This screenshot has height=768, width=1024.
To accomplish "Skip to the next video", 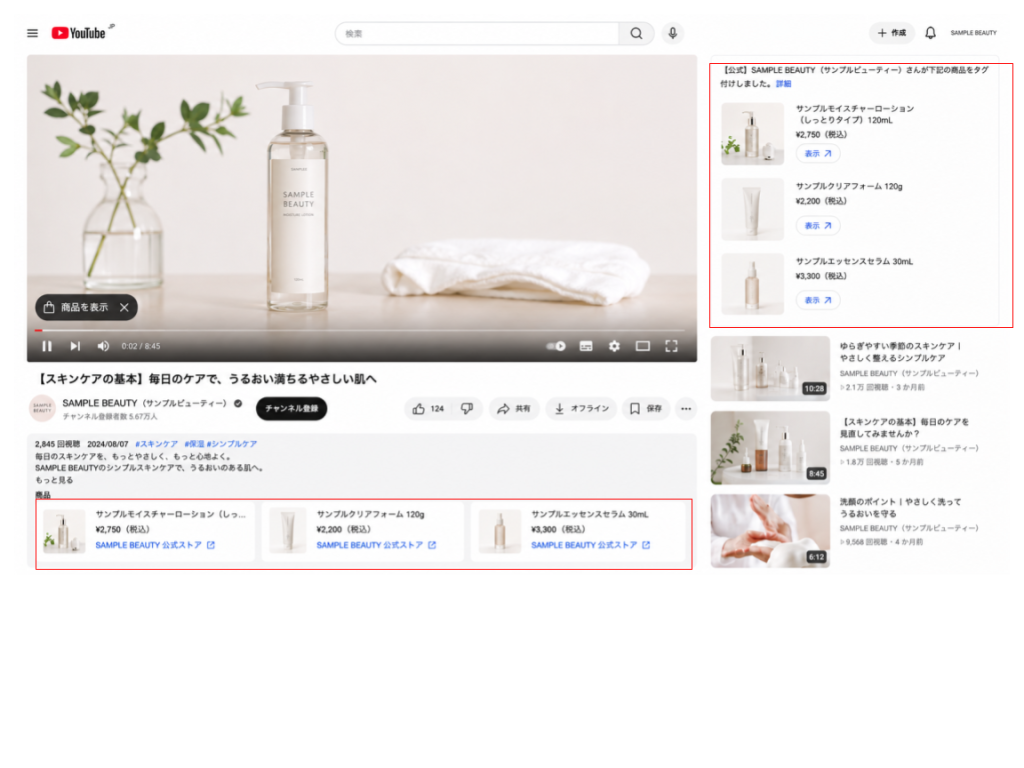I will (x=75, y=346).
